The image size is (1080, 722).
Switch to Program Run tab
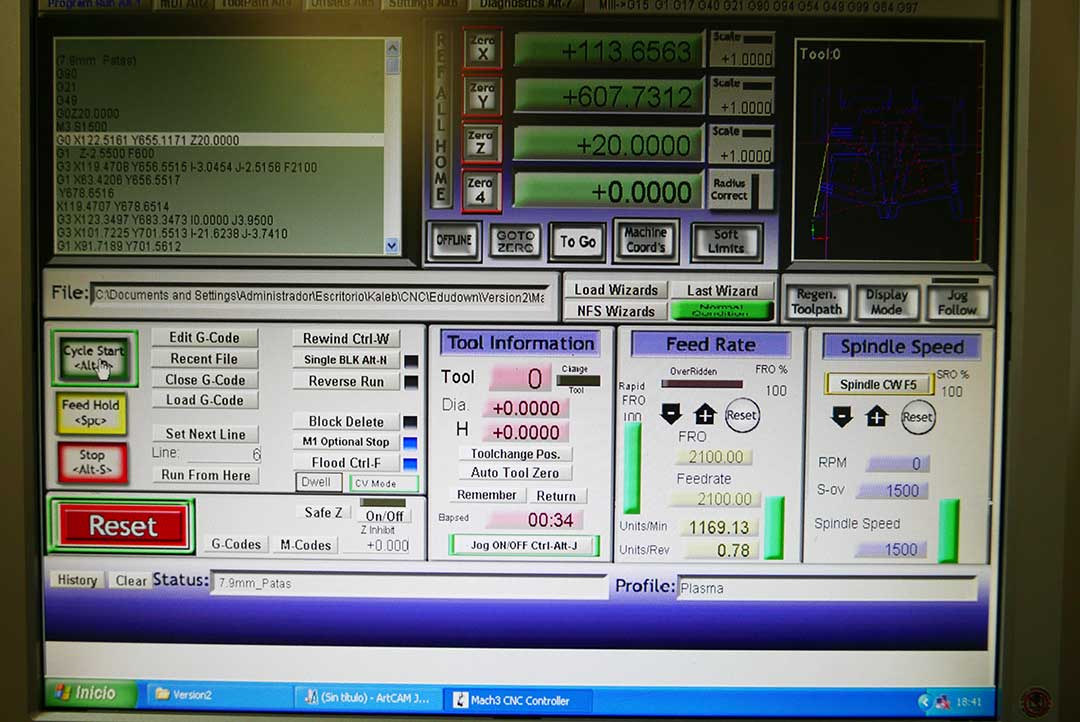(x=95, y=3)
